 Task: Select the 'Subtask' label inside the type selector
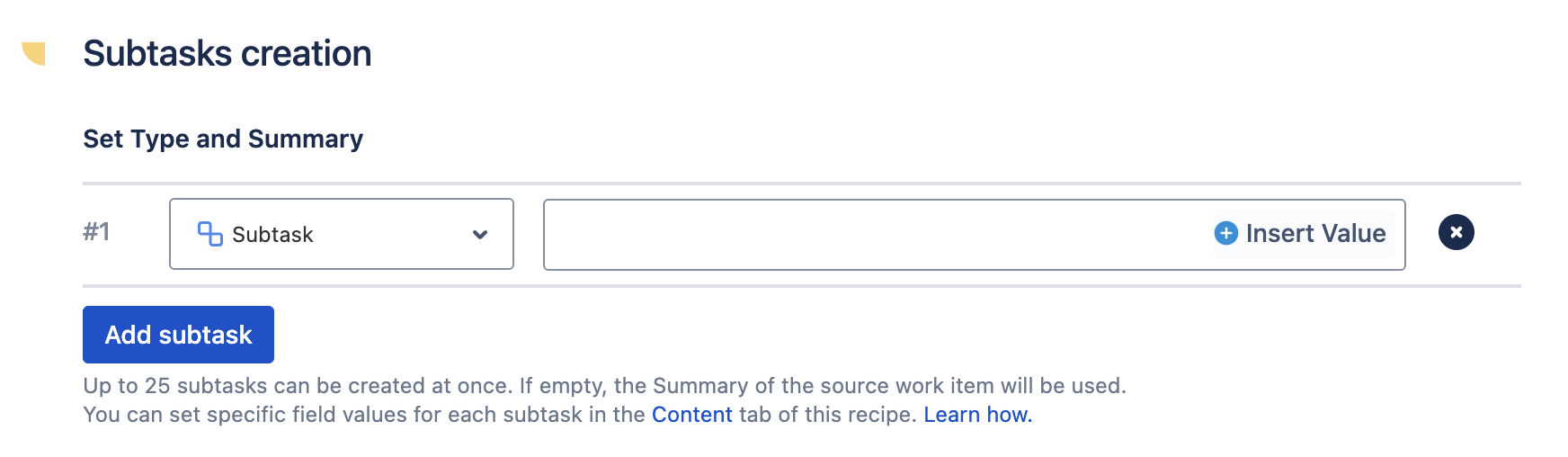click(272, 235)
